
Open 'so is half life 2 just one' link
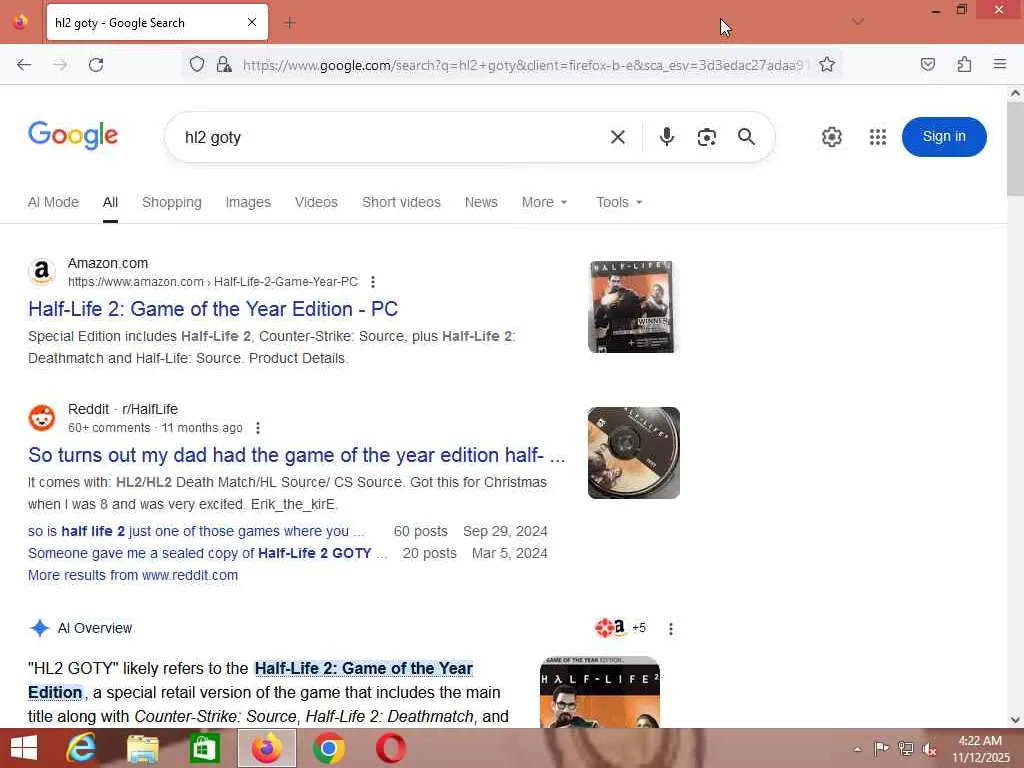point(196,532)
